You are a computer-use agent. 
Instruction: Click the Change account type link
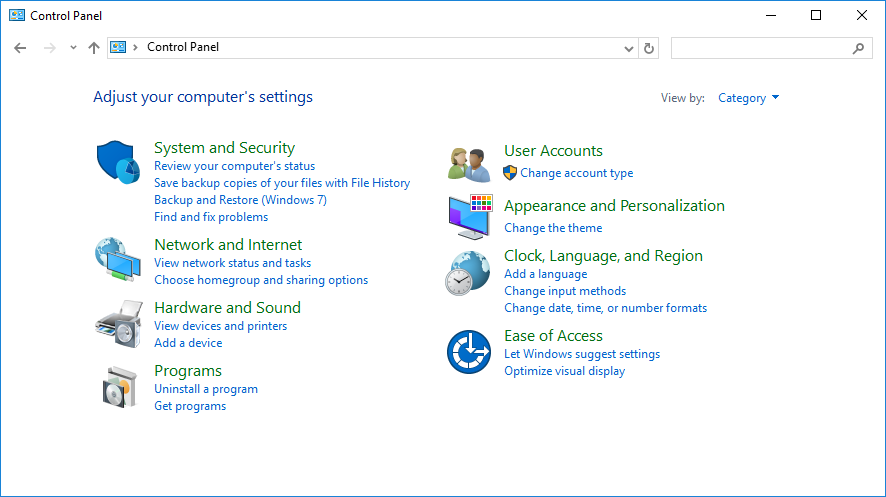[576, 173]
